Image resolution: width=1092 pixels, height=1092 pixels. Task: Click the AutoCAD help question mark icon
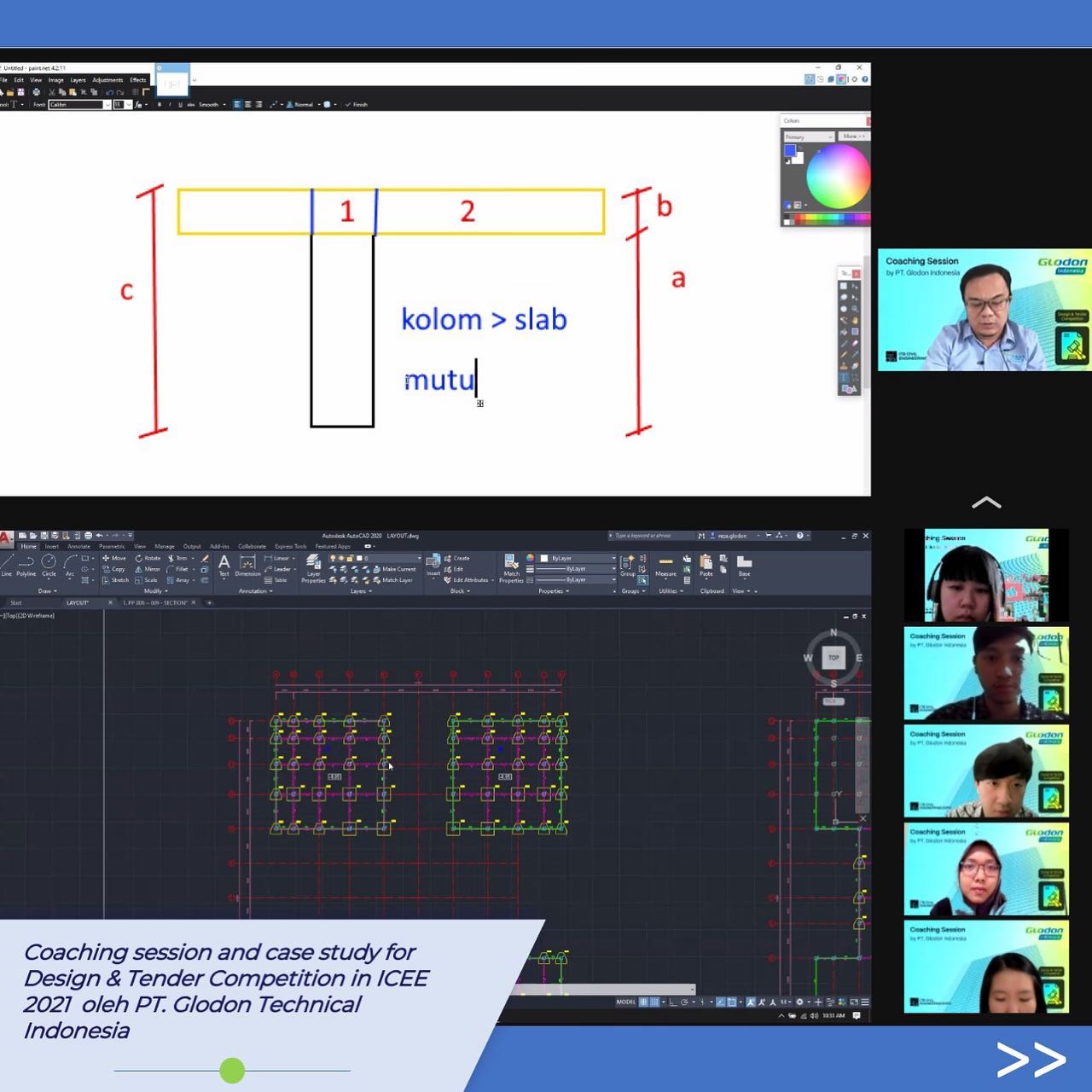pos(800,536)
